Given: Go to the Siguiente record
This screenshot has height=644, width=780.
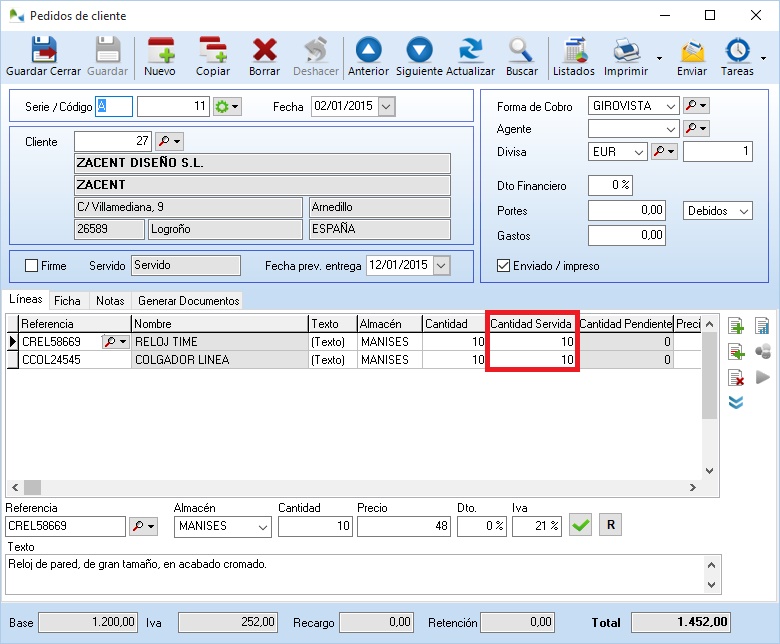Looking at the screenshot, I should click(419, 50).
